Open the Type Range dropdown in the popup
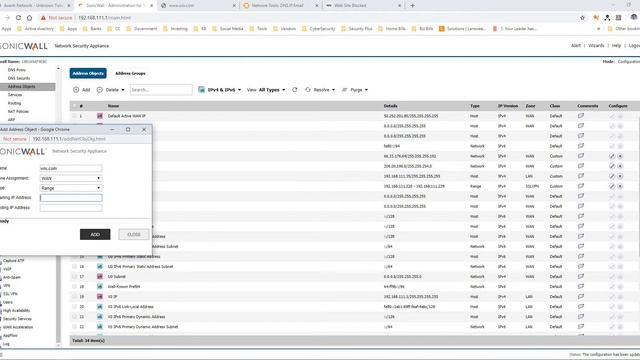 71,188
